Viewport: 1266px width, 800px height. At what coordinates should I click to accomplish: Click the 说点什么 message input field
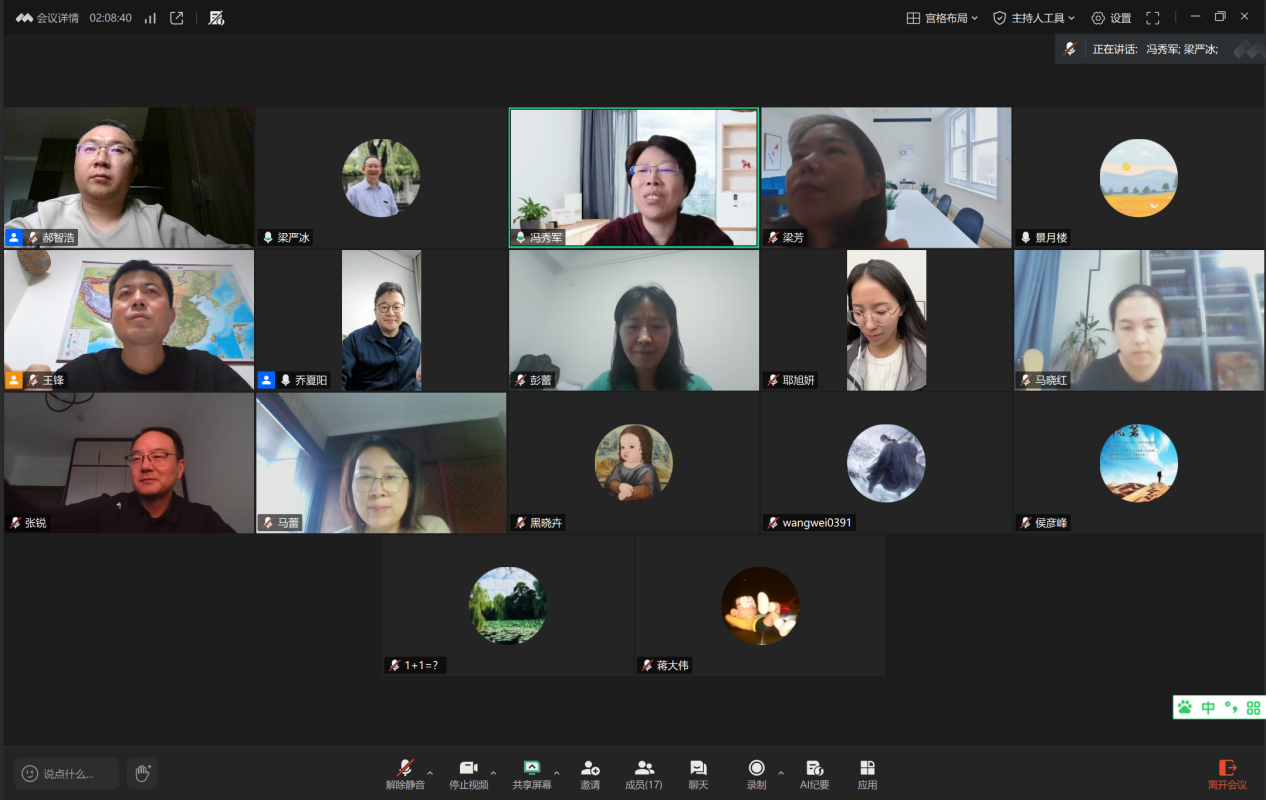(x=67, y=773)
